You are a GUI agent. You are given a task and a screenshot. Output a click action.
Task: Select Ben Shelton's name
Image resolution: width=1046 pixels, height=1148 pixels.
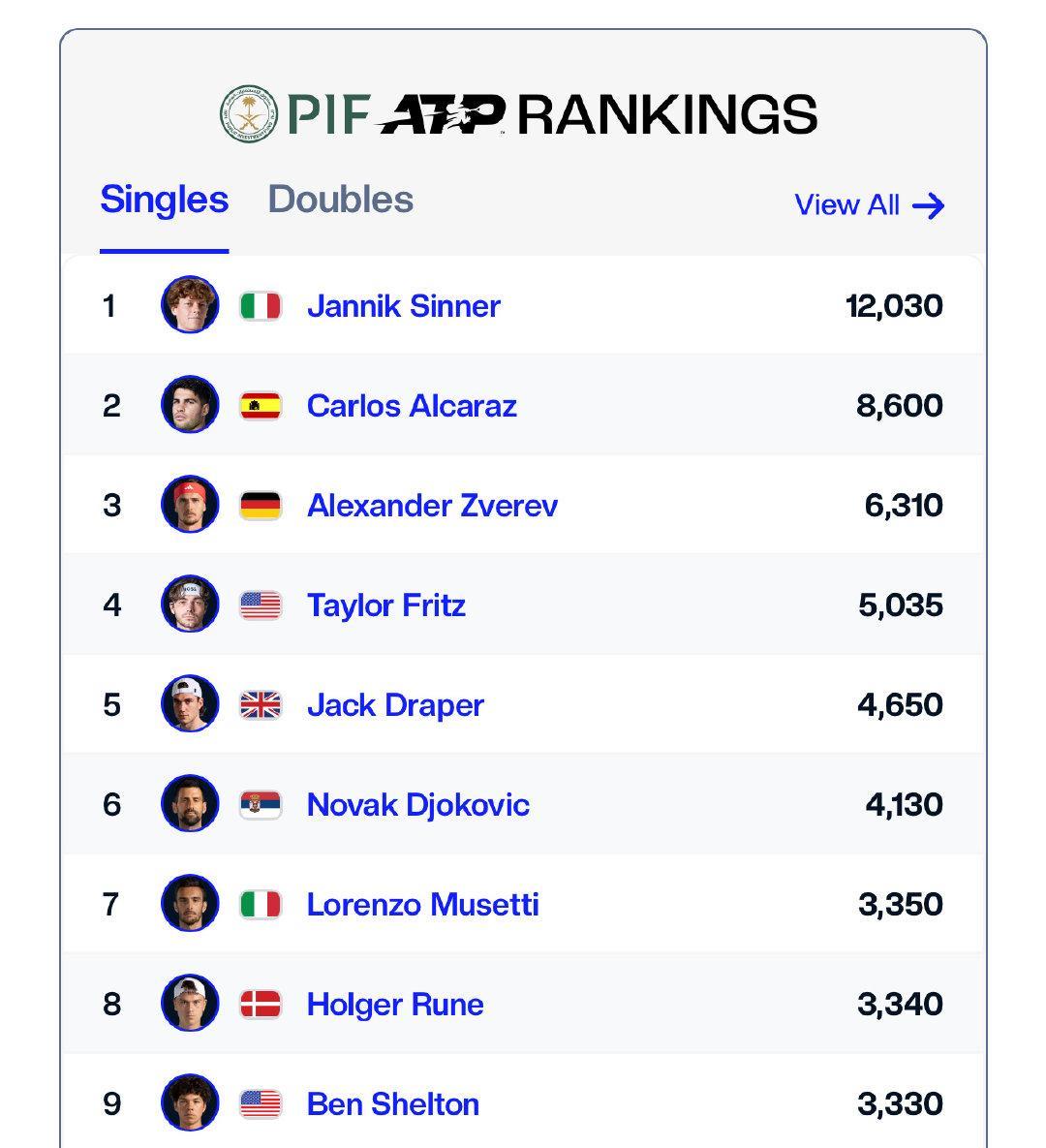click(x=392, y=1104)
